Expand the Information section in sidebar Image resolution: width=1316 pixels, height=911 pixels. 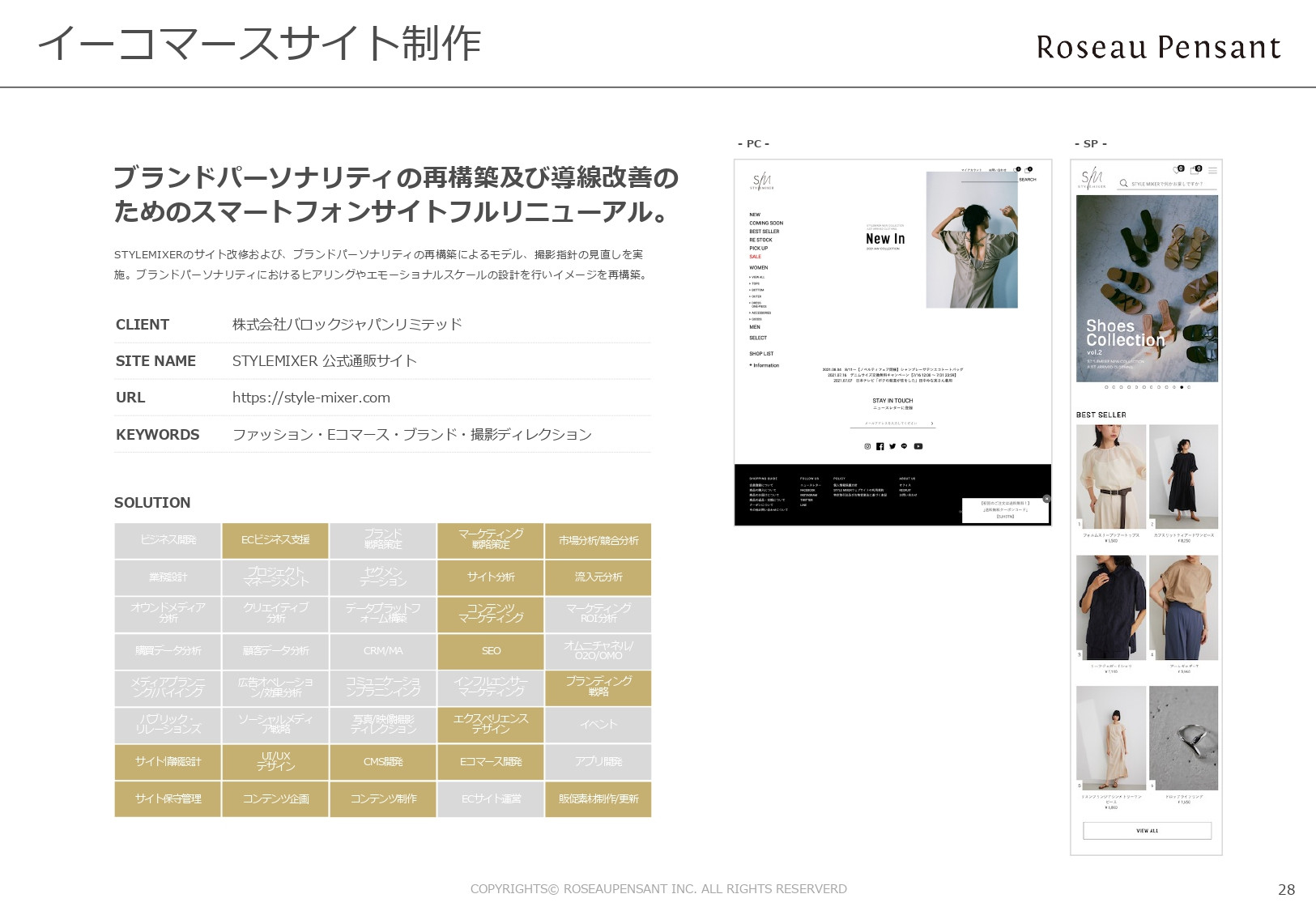click(764, 365)
